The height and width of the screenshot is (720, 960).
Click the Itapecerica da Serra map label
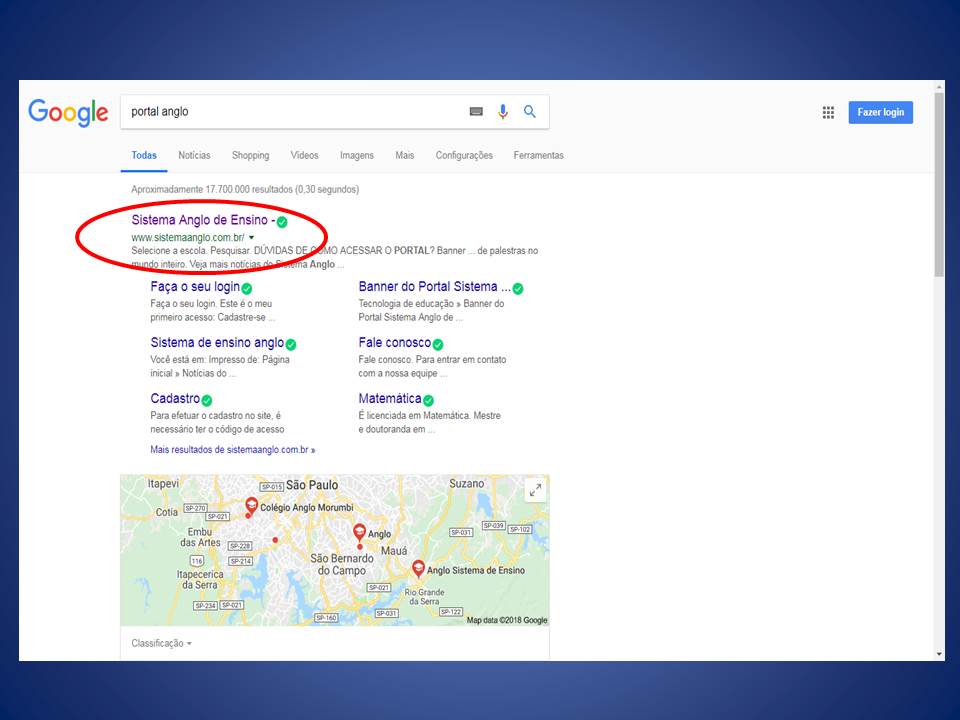click(200, 580)
